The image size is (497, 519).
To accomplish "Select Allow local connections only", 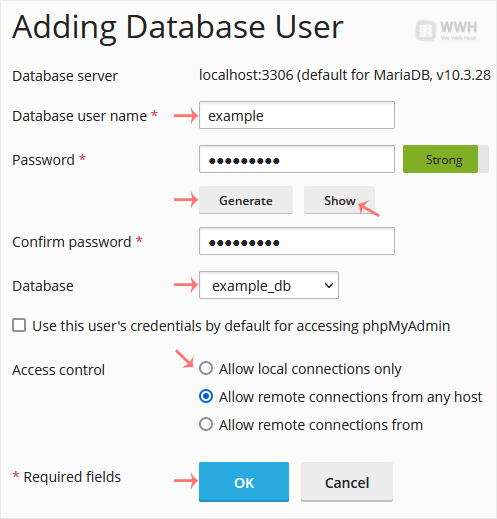I will point(206,369).
